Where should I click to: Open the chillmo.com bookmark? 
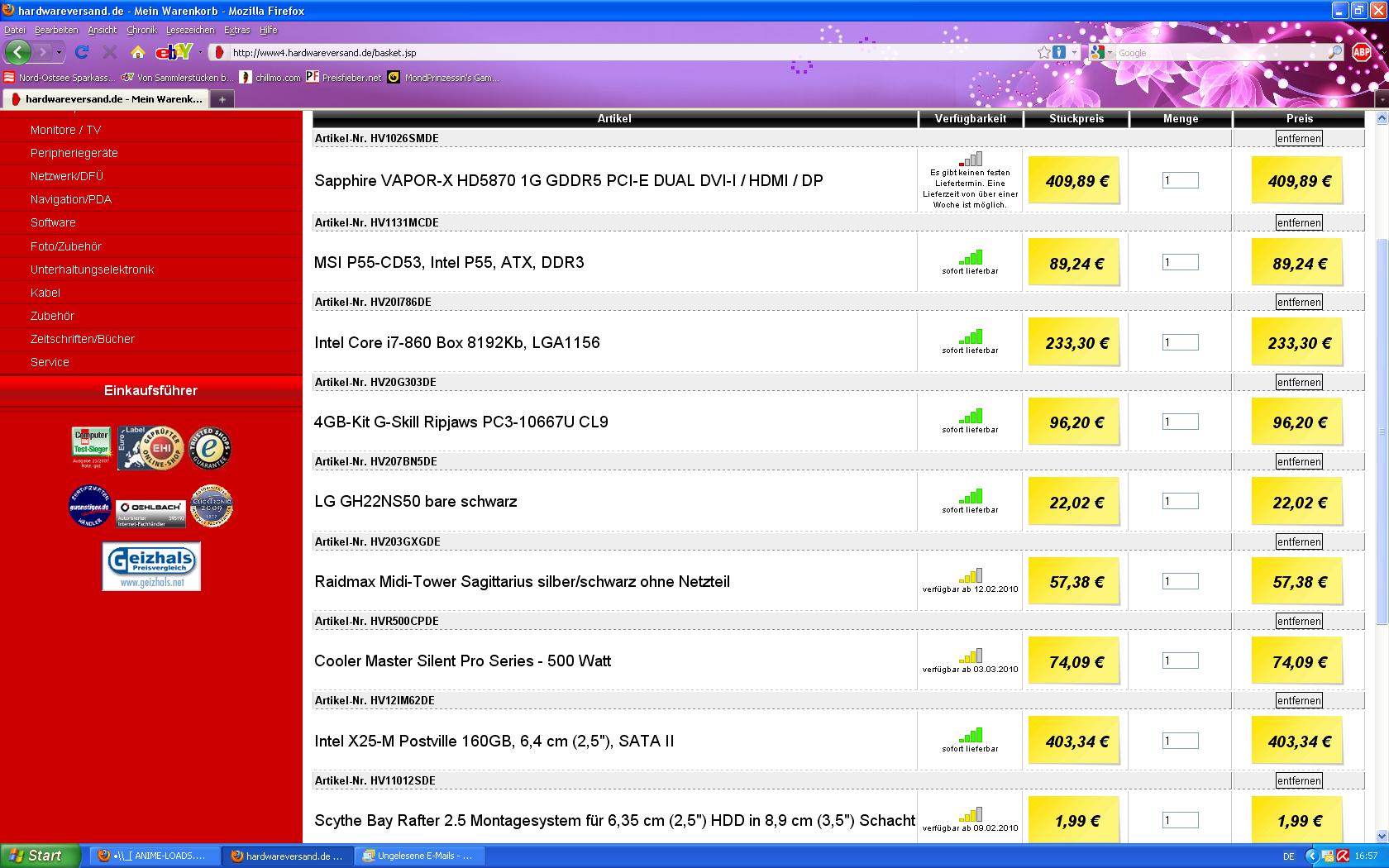[x=270, y=78]
